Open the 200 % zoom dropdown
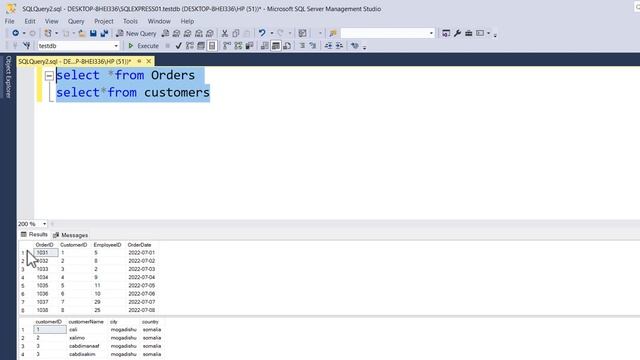The height and width of the screenshot is (360, 640). click(x=44, y=224)
